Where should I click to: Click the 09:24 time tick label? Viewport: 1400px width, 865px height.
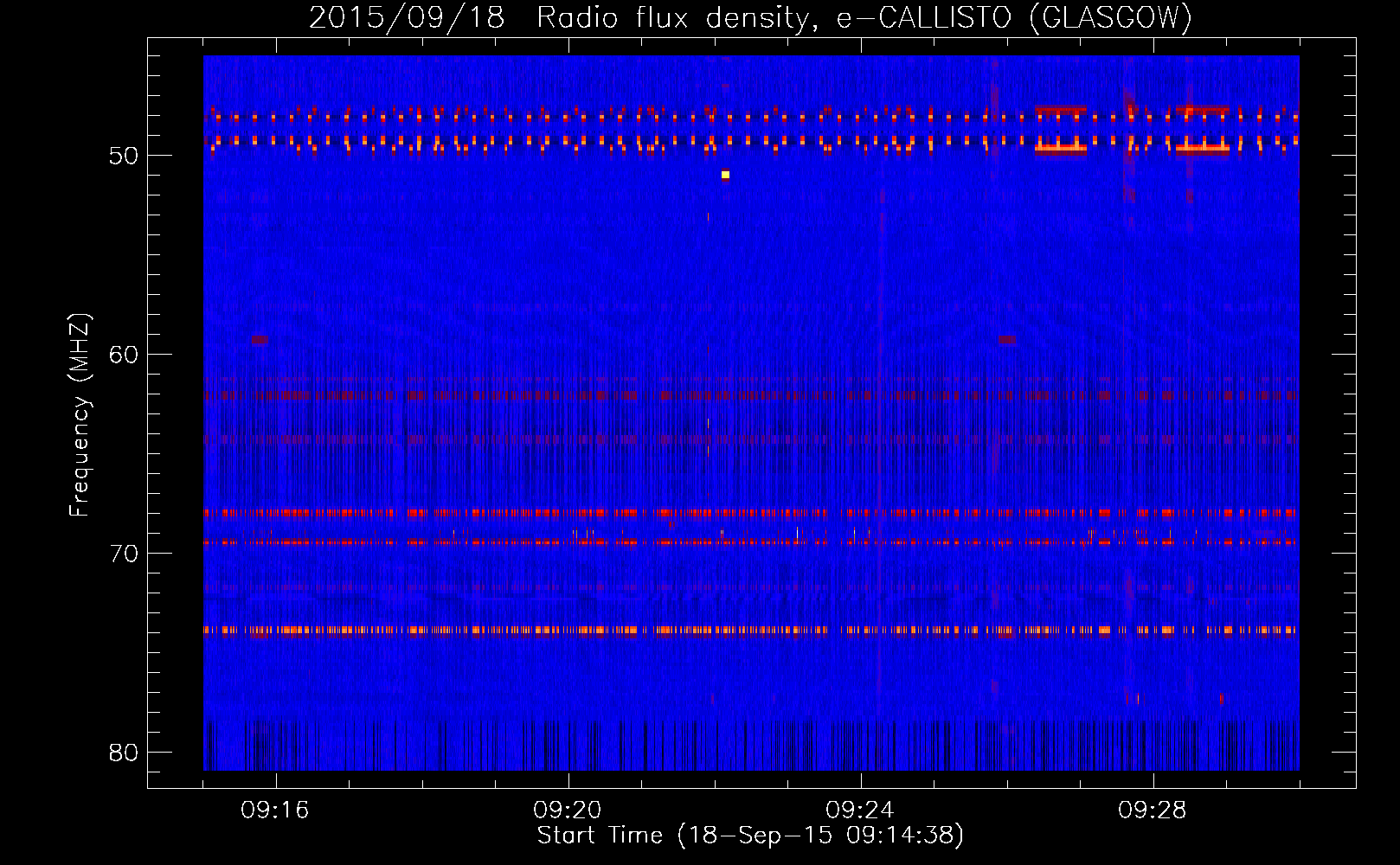[860, 811]
